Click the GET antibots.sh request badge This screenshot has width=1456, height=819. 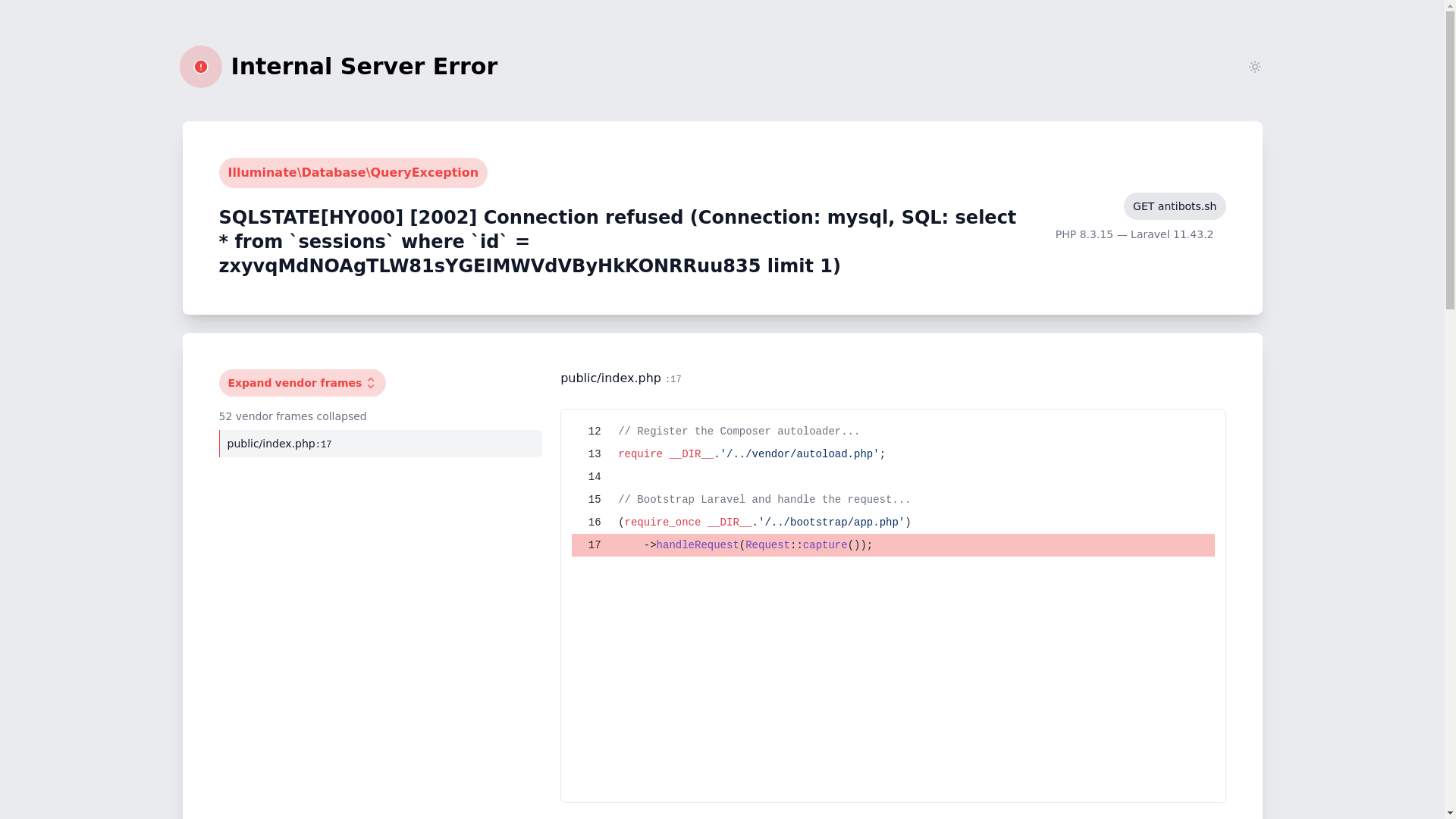coord(1174,206)
